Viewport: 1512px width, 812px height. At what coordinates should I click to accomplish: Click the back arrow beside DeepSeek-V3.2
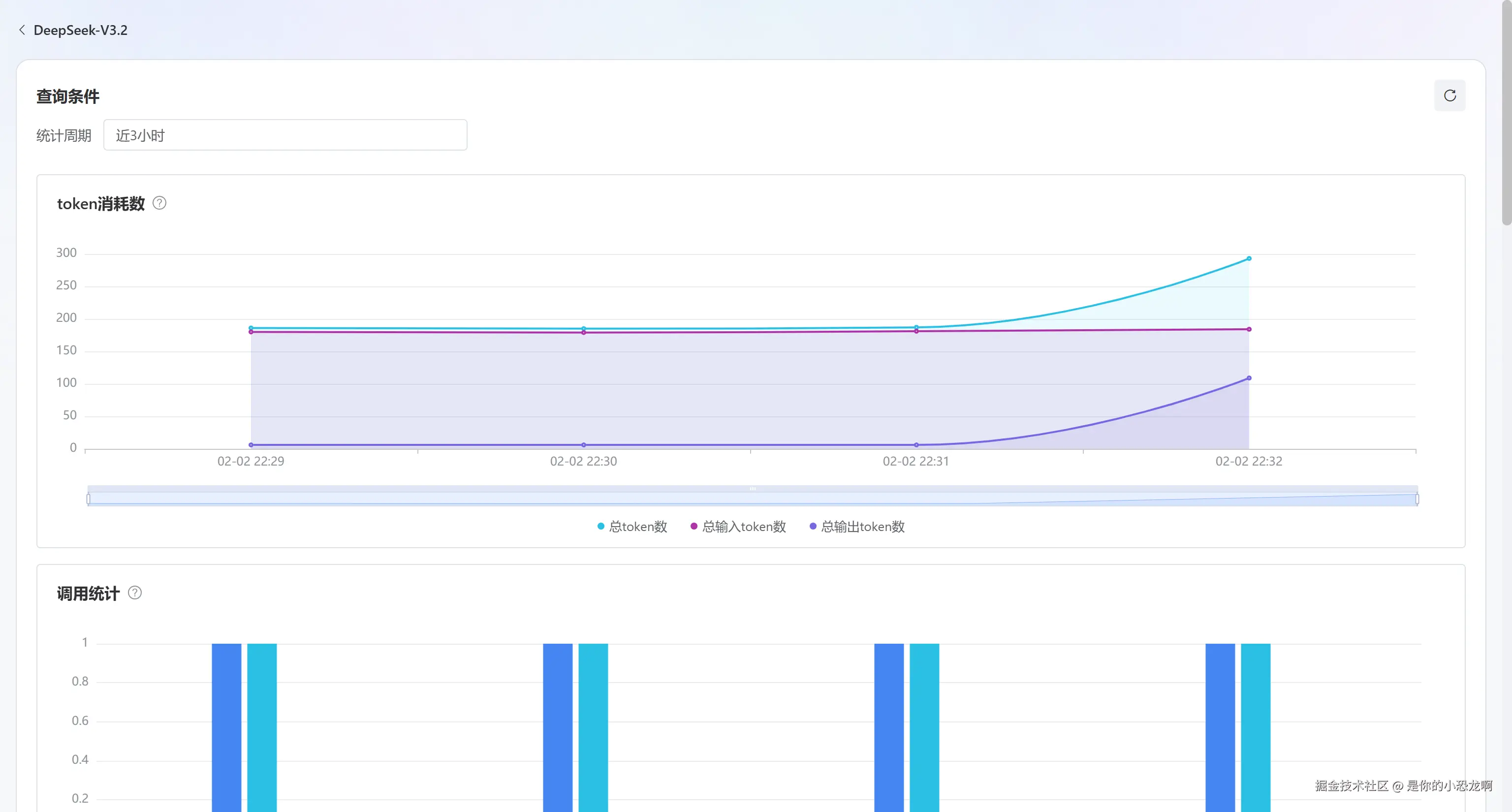click(22, 30)
